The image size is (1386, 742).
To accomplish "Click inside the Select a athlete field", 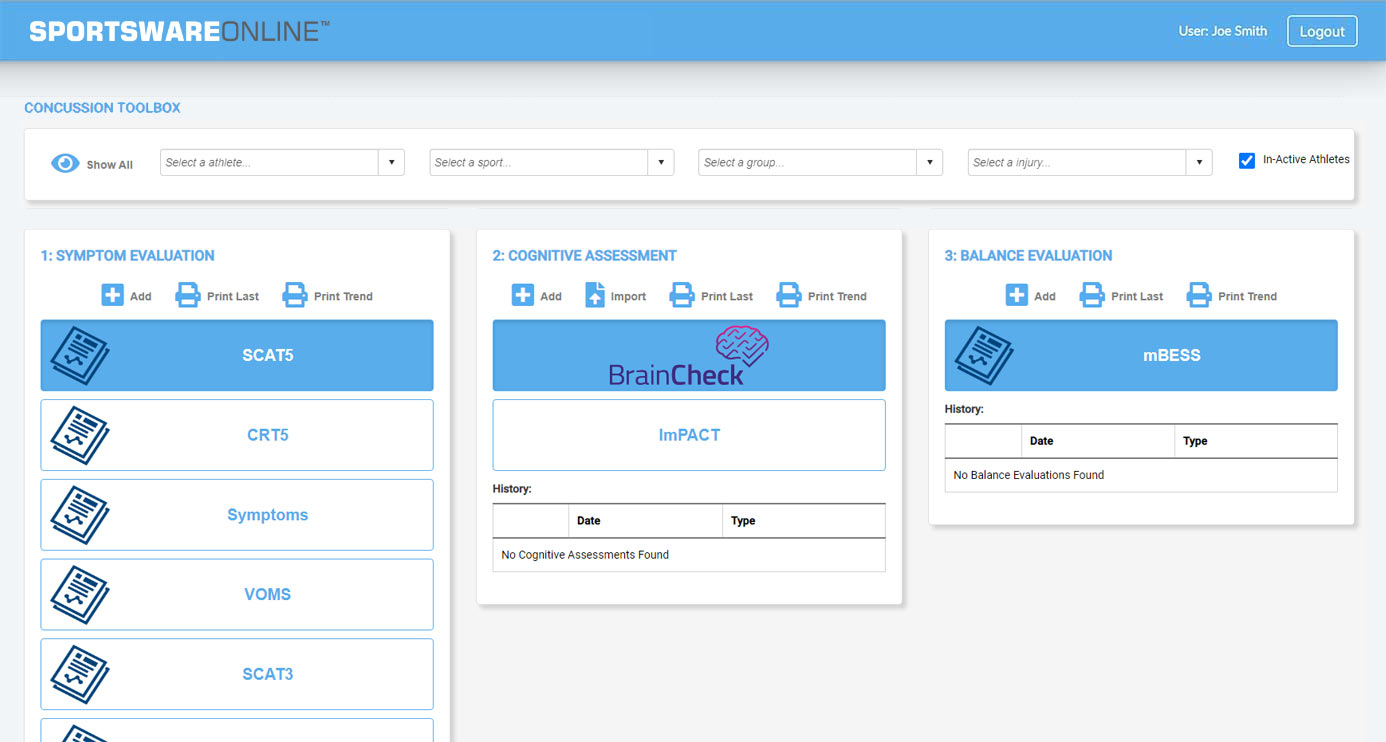I will (270, 163).
